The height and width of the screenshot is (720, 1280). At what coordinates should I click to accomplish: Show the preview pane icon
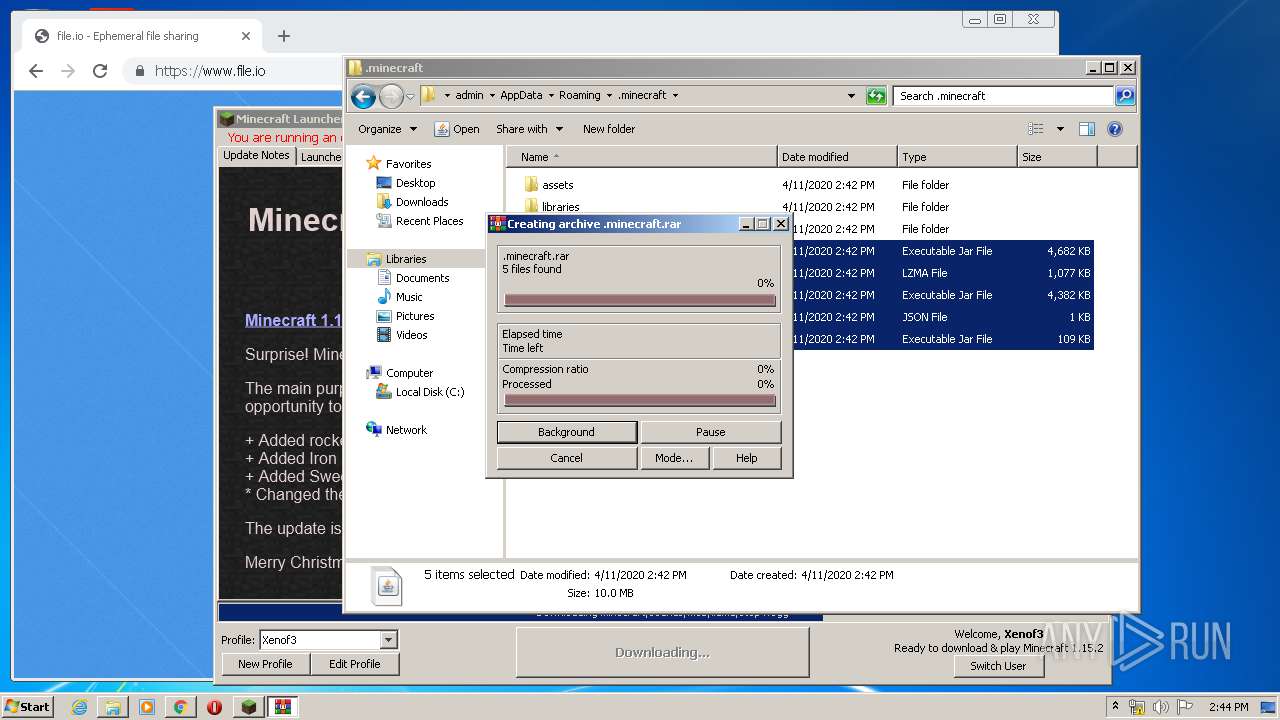click(x=1087, y=129)
